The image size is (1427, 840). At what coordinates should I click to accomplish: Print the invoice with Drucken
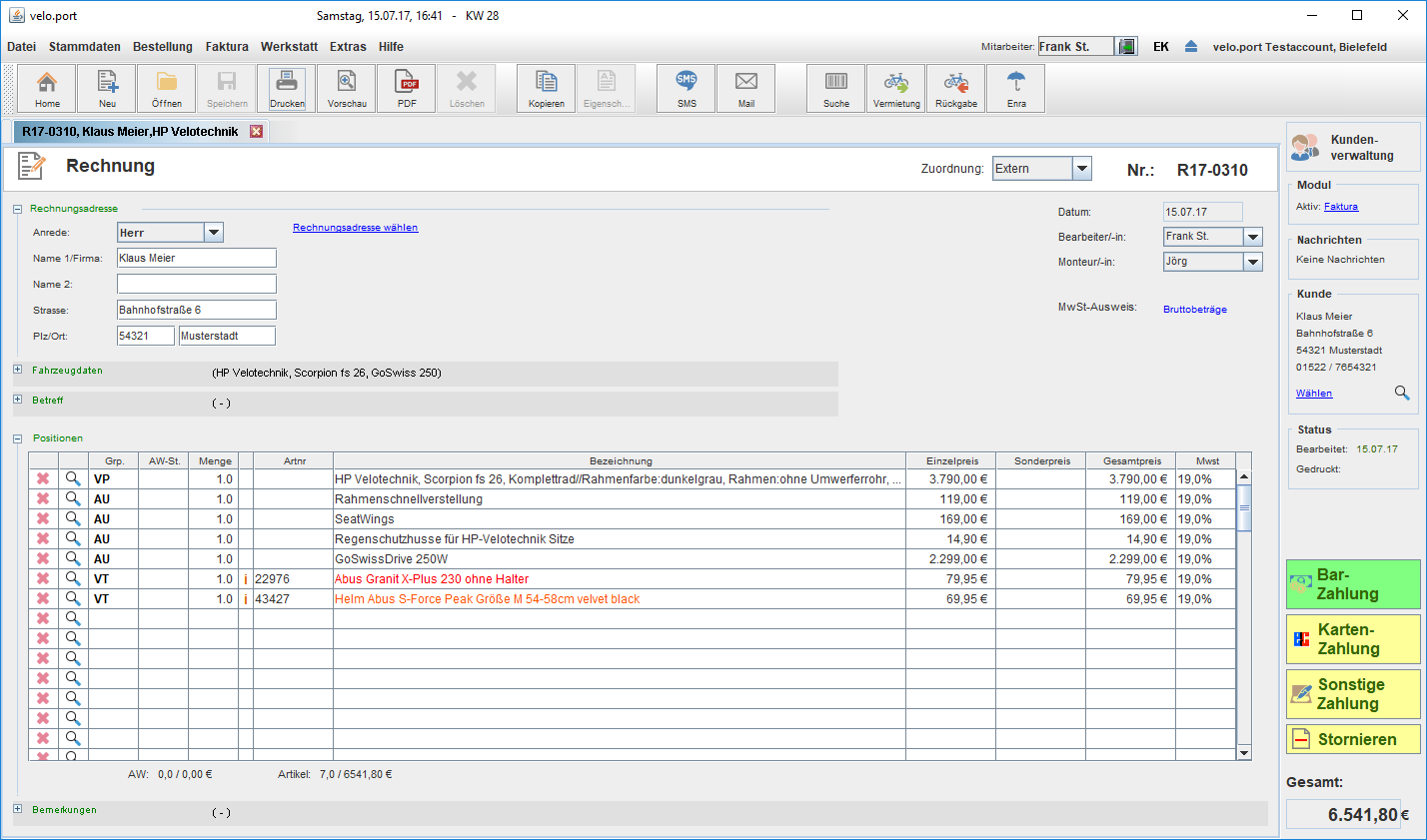pyautogui.click(x=287, y=88)
